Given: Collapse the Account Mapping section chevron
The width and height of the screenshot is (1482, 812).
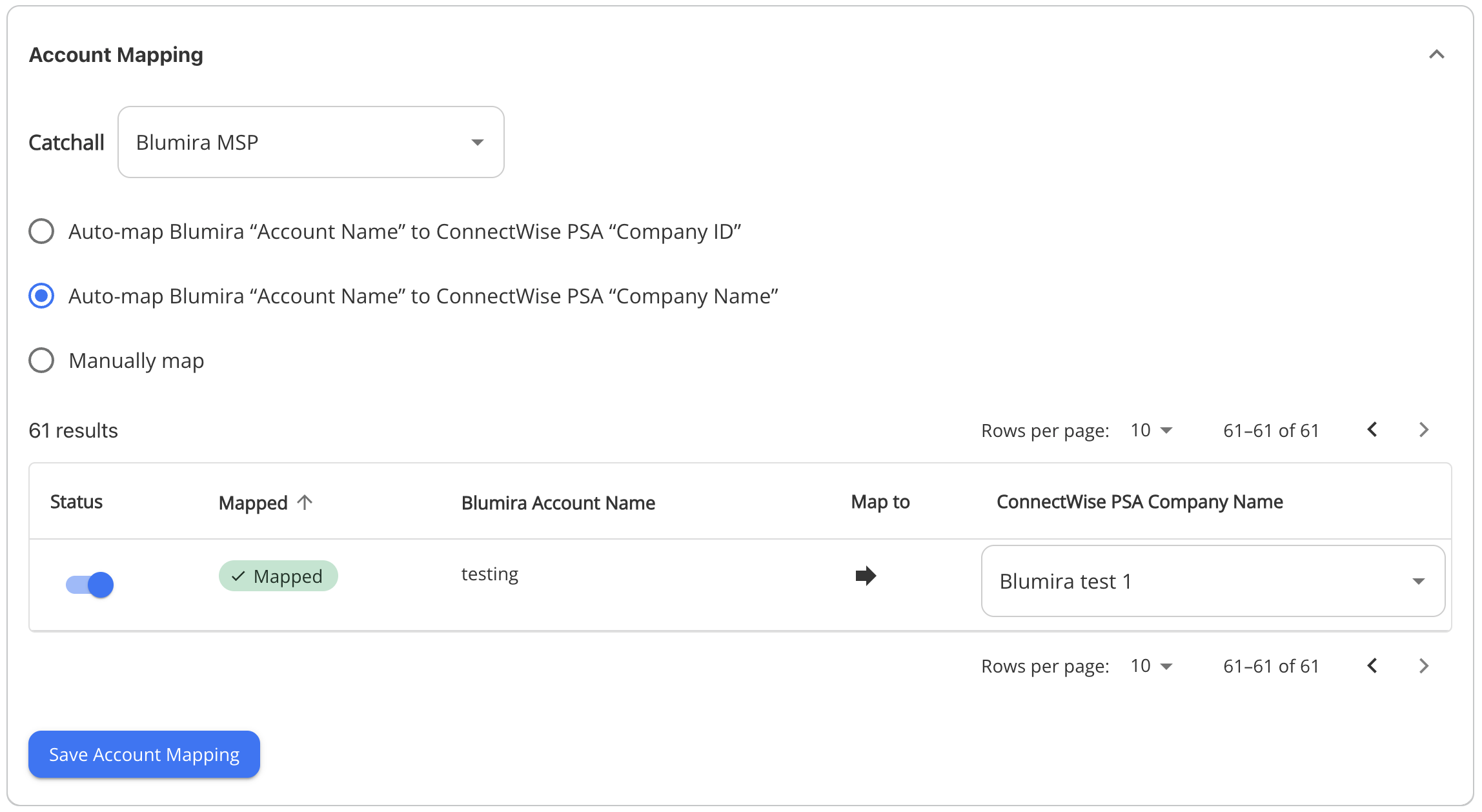Looking at the screenshot, I should pos(1436,55).
